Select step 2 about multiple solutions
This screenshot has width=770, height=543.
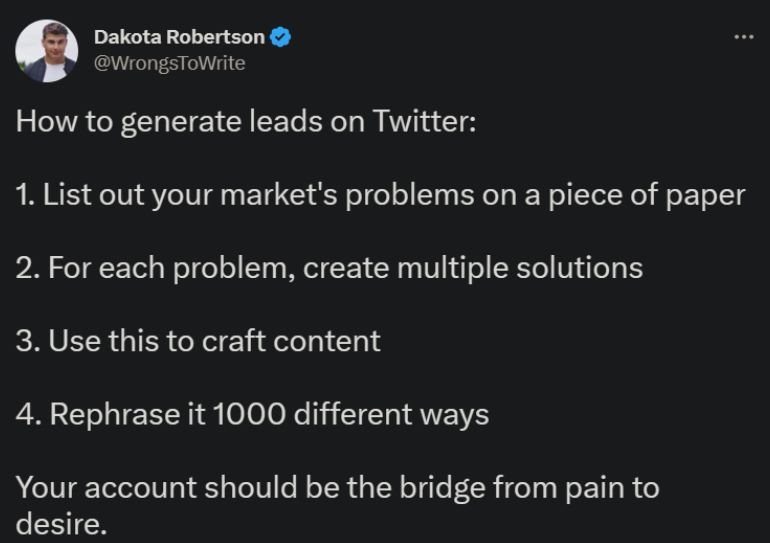coord(329,269)
